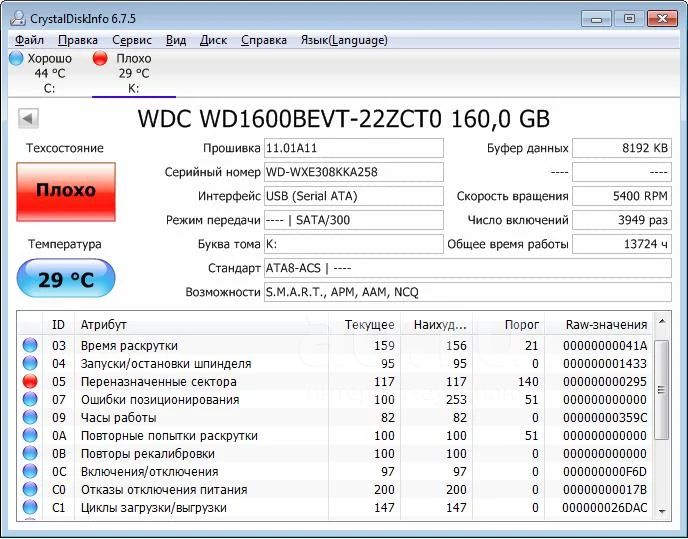This screenshot has height=539, width=688.
Task: Click the raw value 00000026DAC
Action: (x=605, y=507)
